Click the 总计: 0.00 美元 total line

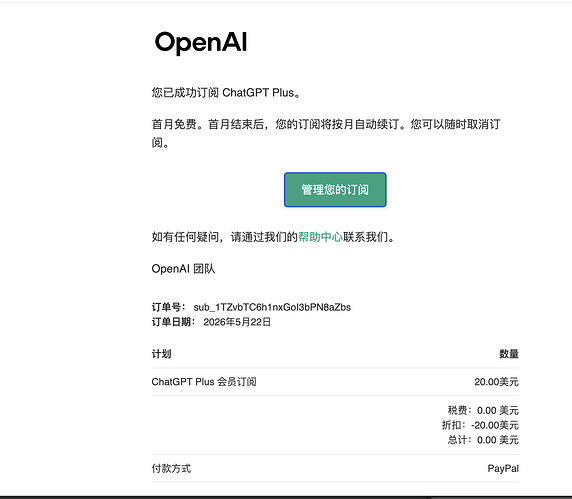coord(483,440)
